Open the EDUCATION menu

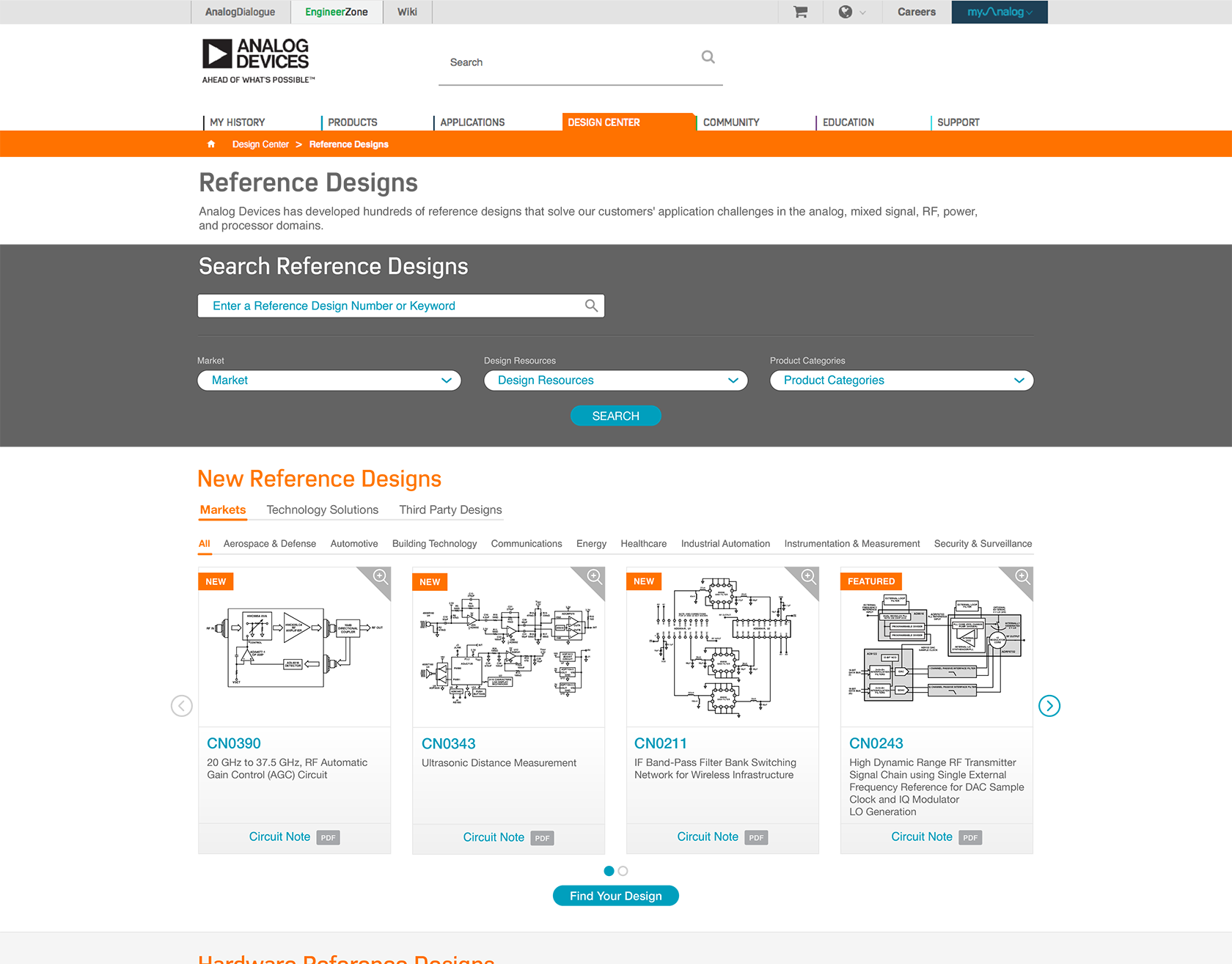(848, 122)
